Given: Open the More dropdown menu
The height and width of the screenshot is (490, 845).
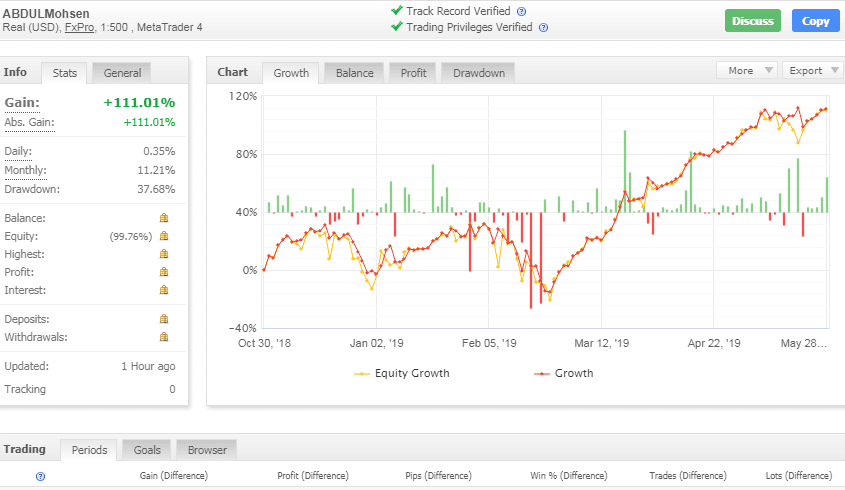Looking at the screenshot, I should [x=746, y=71].
